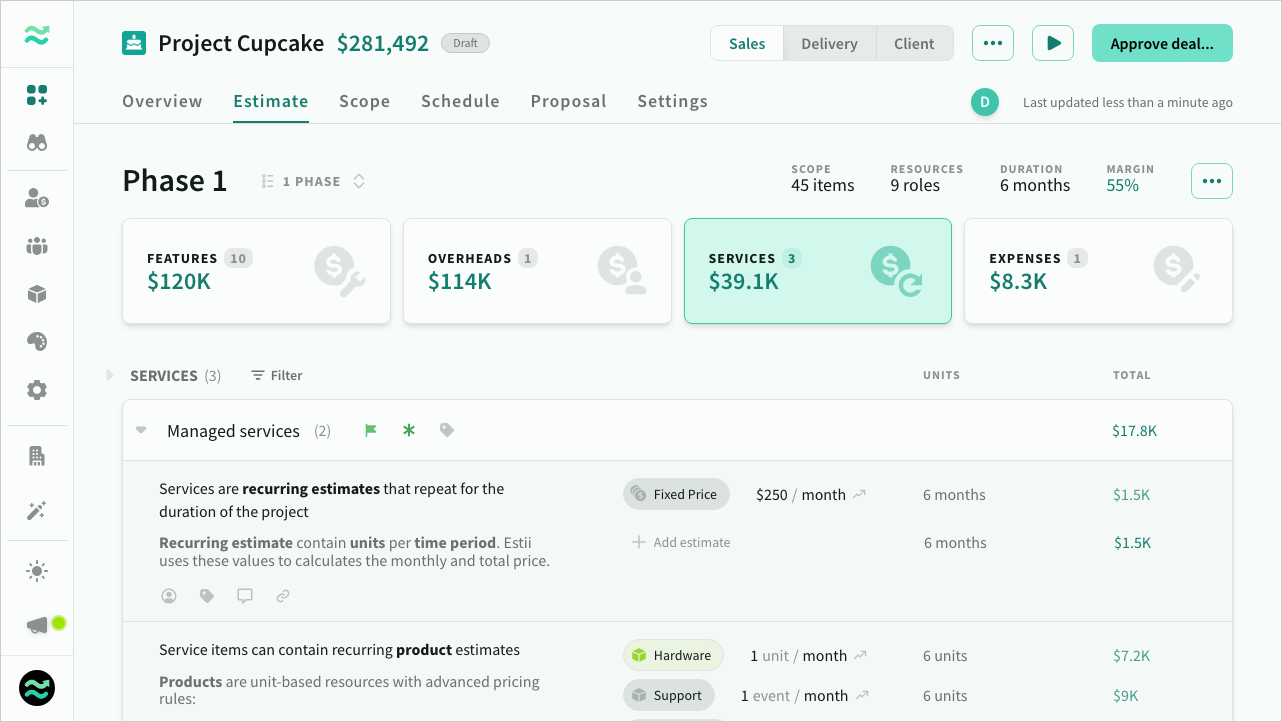Toggle the light theme sun icon

pos(37,572)
